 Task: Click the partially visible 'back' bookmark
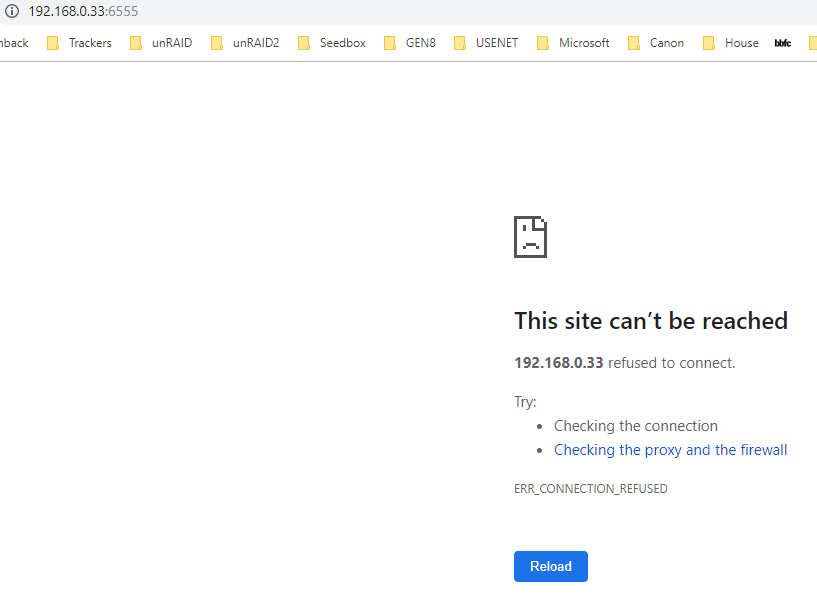click(x=14, y=43)
